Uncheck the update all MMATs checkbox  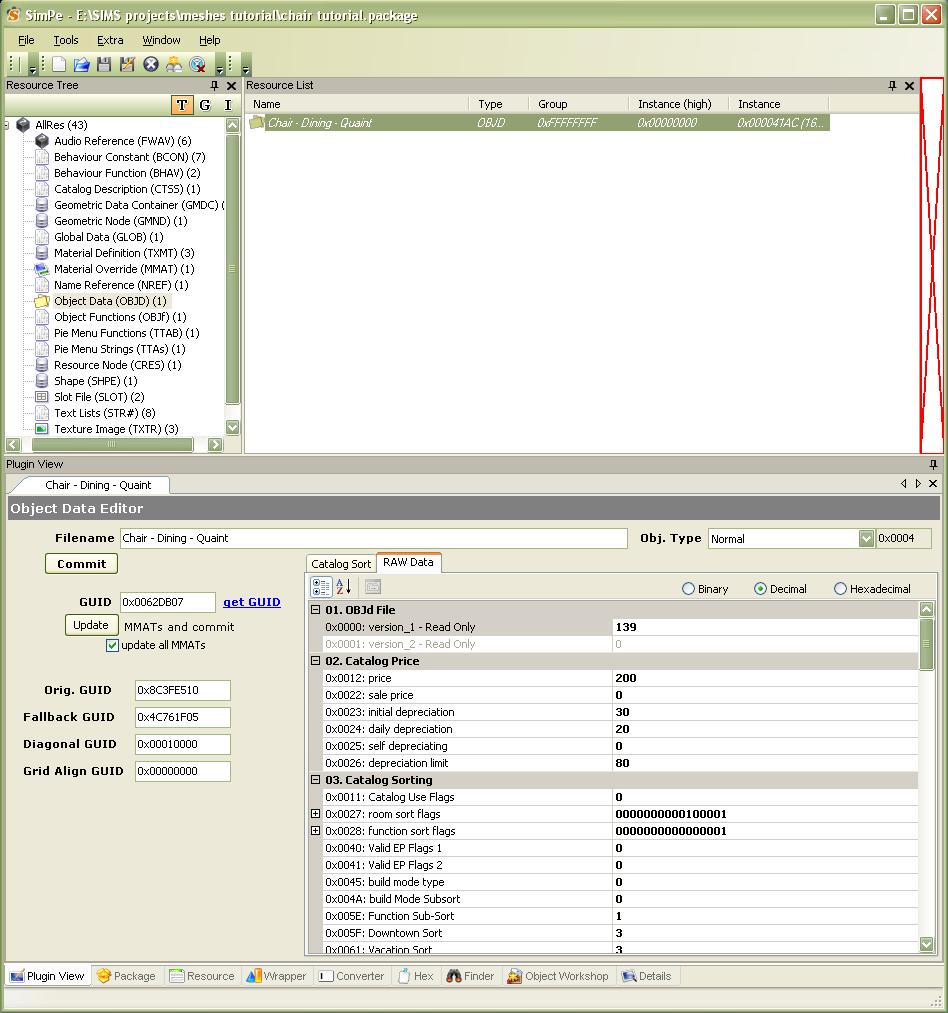(112, 645)
